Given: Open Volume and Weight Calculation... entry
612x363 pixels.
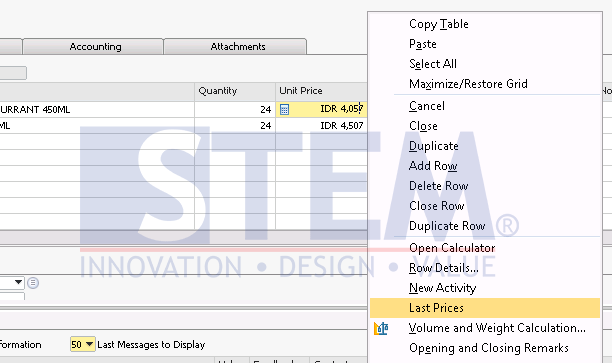Looking at the screenshot, I should [484, 328].
